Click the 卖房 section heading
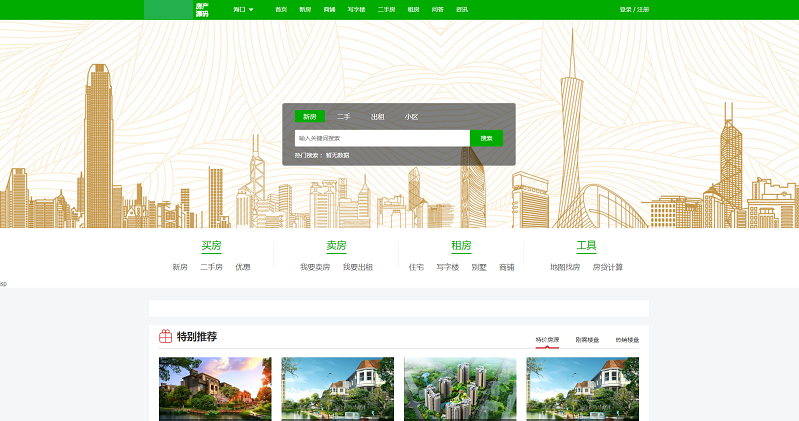The image size is (799, 421). (336, 246)
